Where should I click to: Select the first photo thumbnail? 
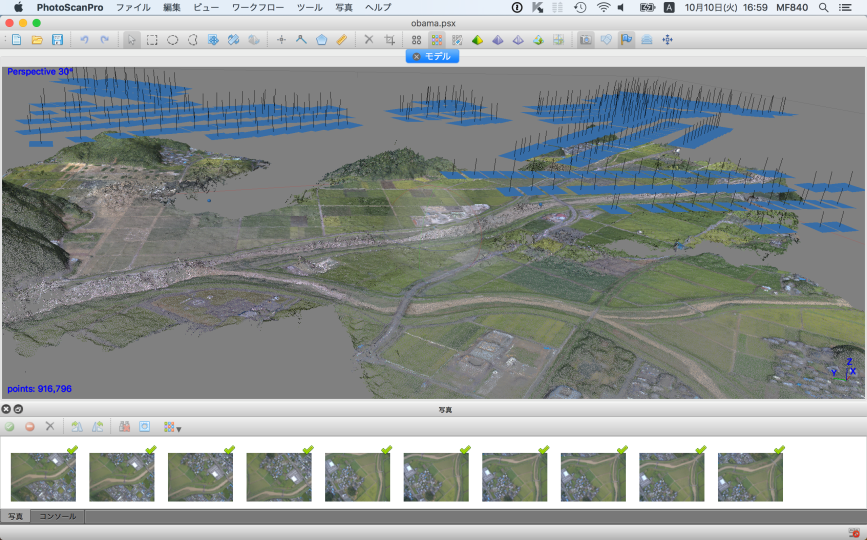tap(43, 476)
